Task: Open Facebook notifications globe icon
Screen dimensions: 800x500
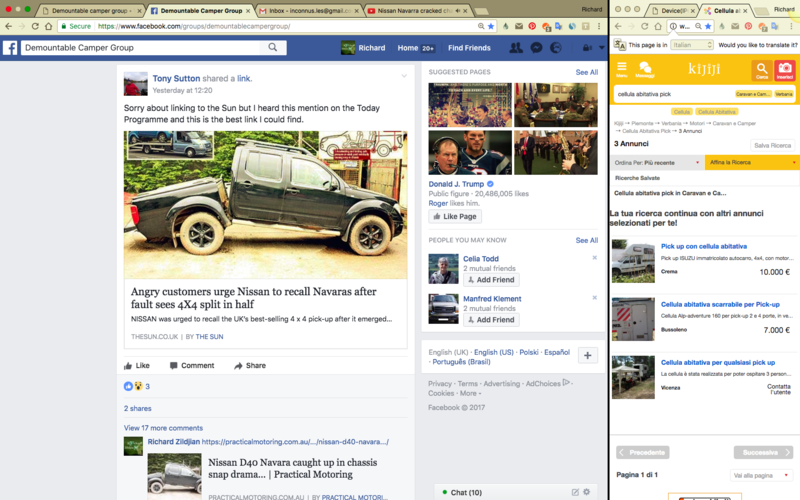Action: 556,47
